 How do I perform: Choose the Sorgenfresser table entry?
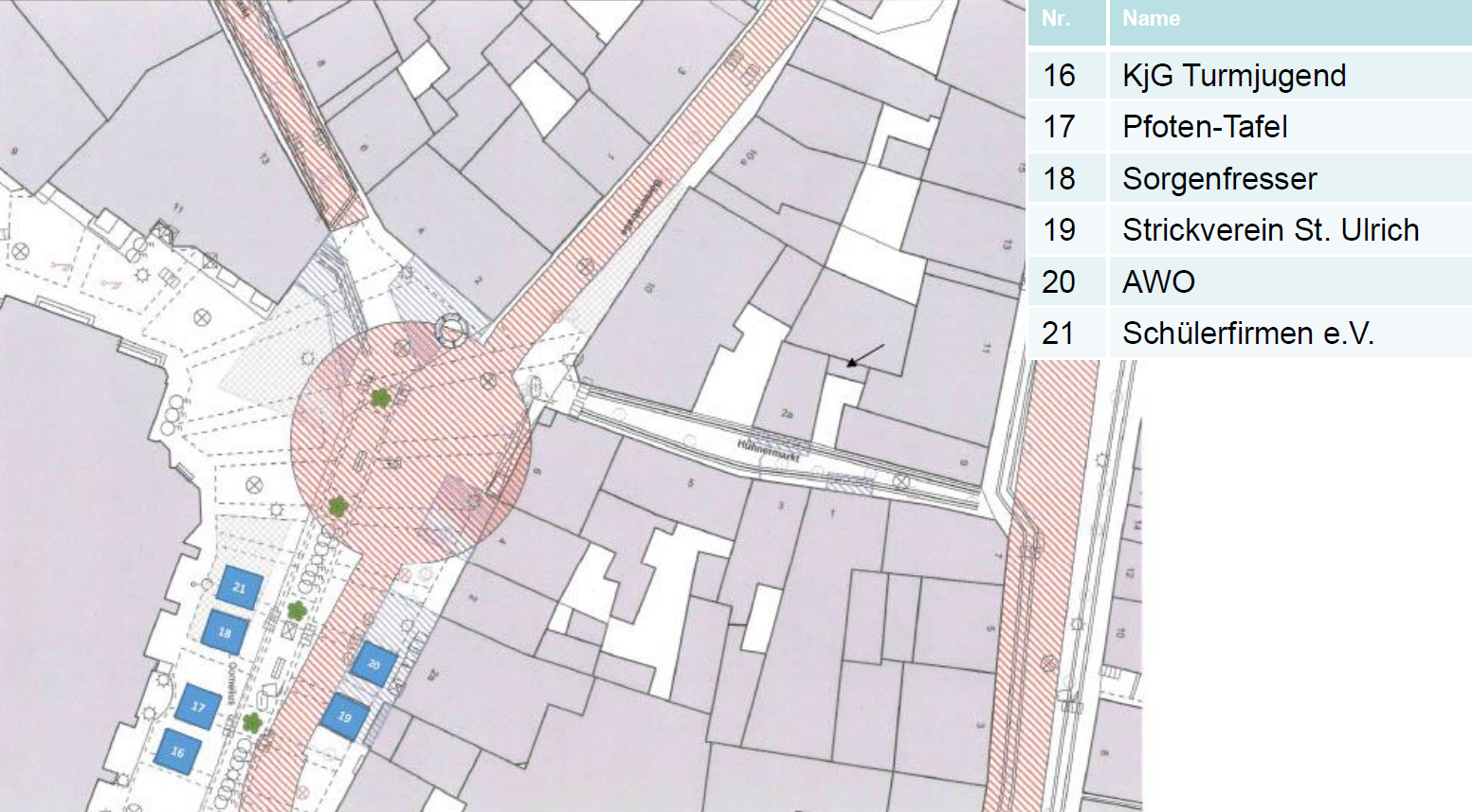1219,179
